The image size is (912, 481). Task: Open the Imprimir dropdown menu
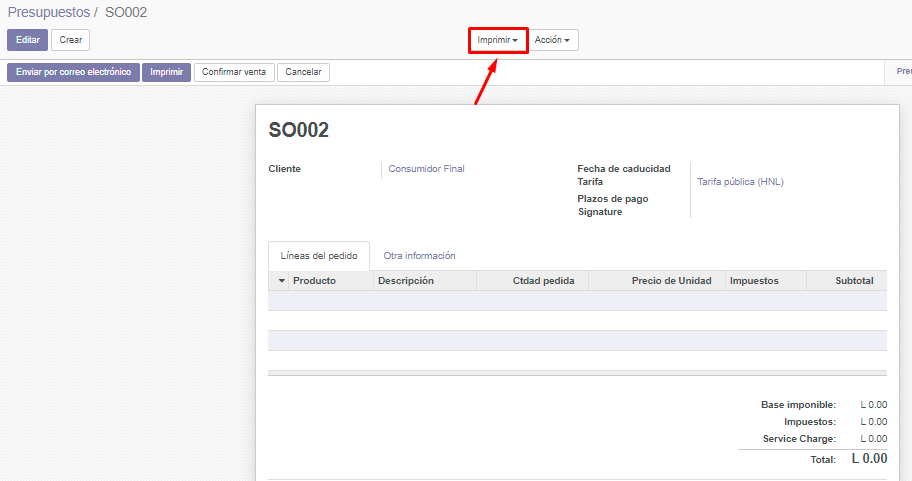coord(498,40)
